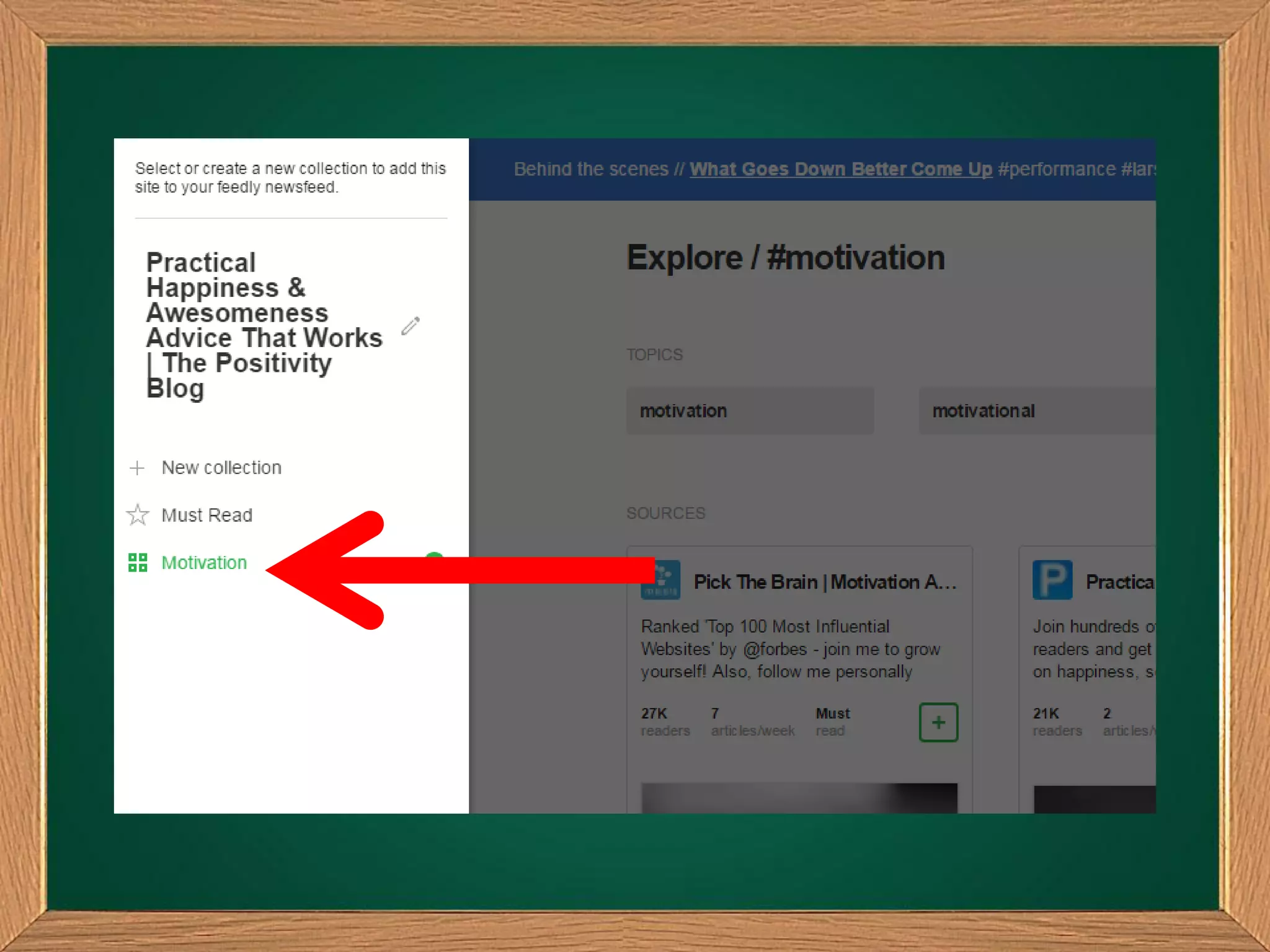This screenshot has width=1270, height=952.
Task: Click the green grid icon beside Motivation
Action: click(x=138, y=562)
